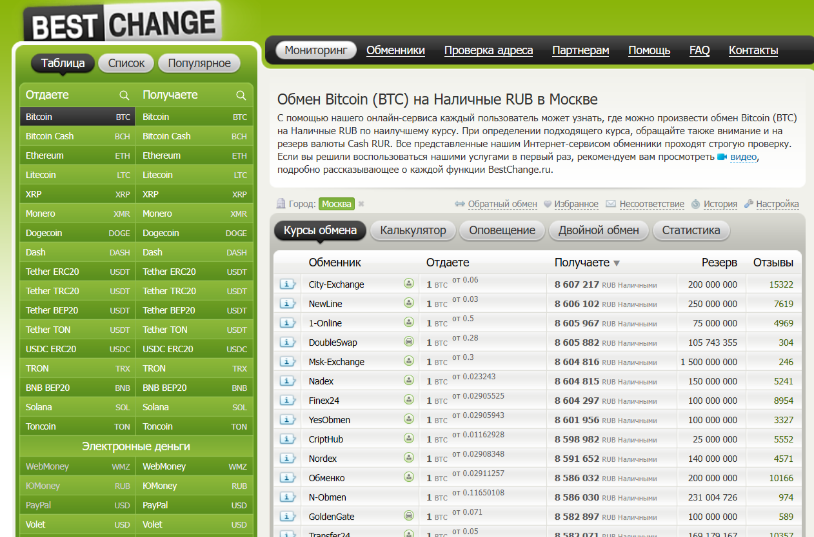814x537 pixels.
Task: Open info icon for DoubleSwap row
Action: [x=288, y=342]
